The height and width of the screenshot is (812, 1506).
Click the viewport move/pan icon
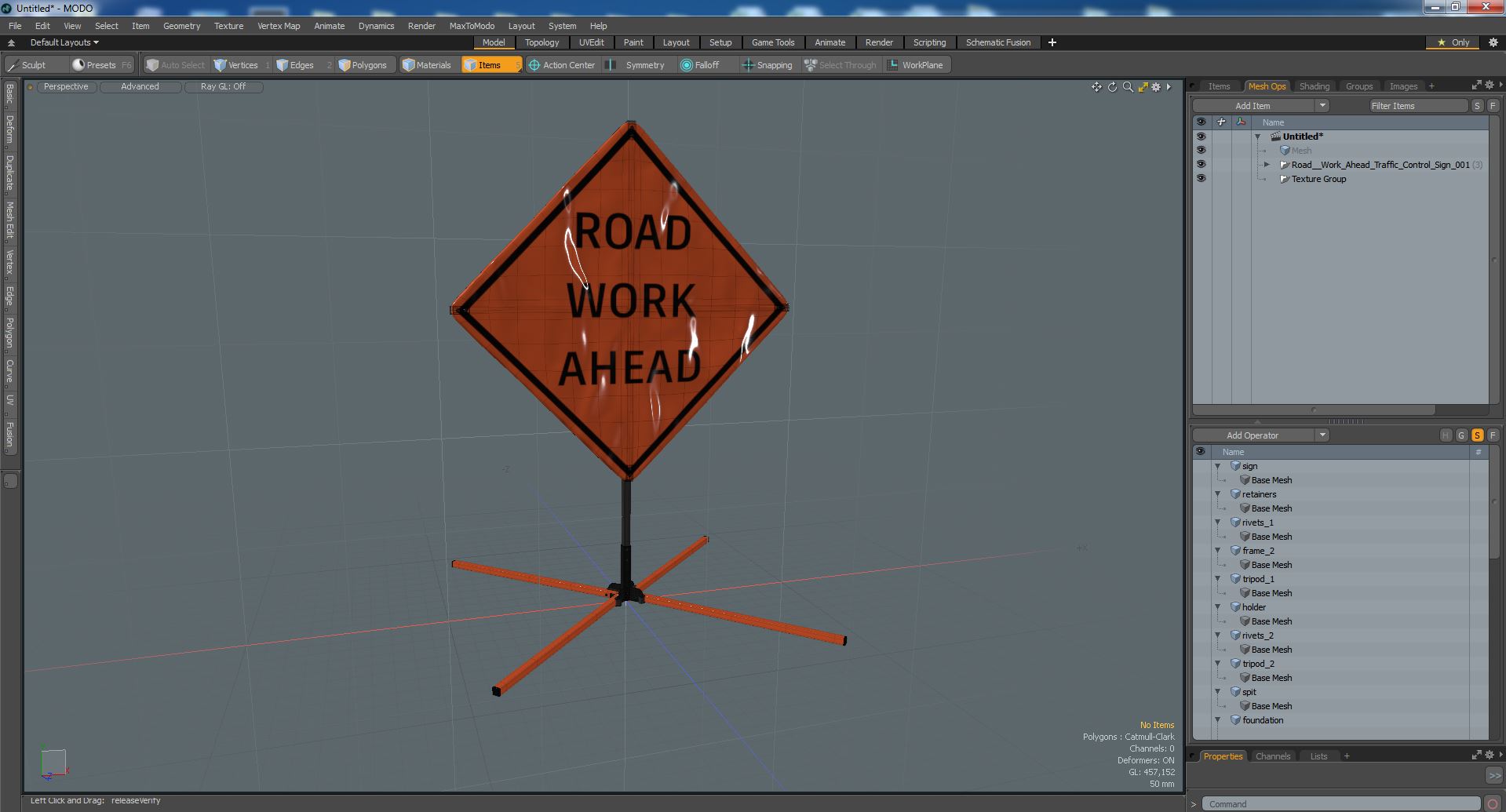pyautogui.click(x=1096, y=87)
